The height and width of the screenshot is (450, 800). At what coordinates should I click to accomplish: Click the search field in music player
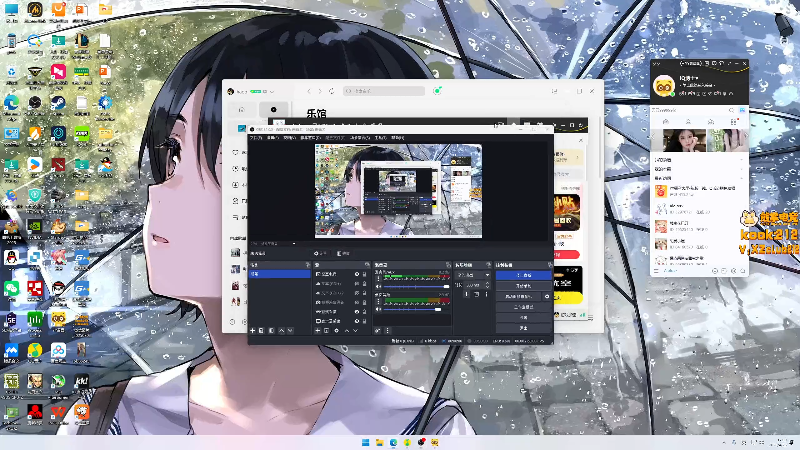coord(384,91)
